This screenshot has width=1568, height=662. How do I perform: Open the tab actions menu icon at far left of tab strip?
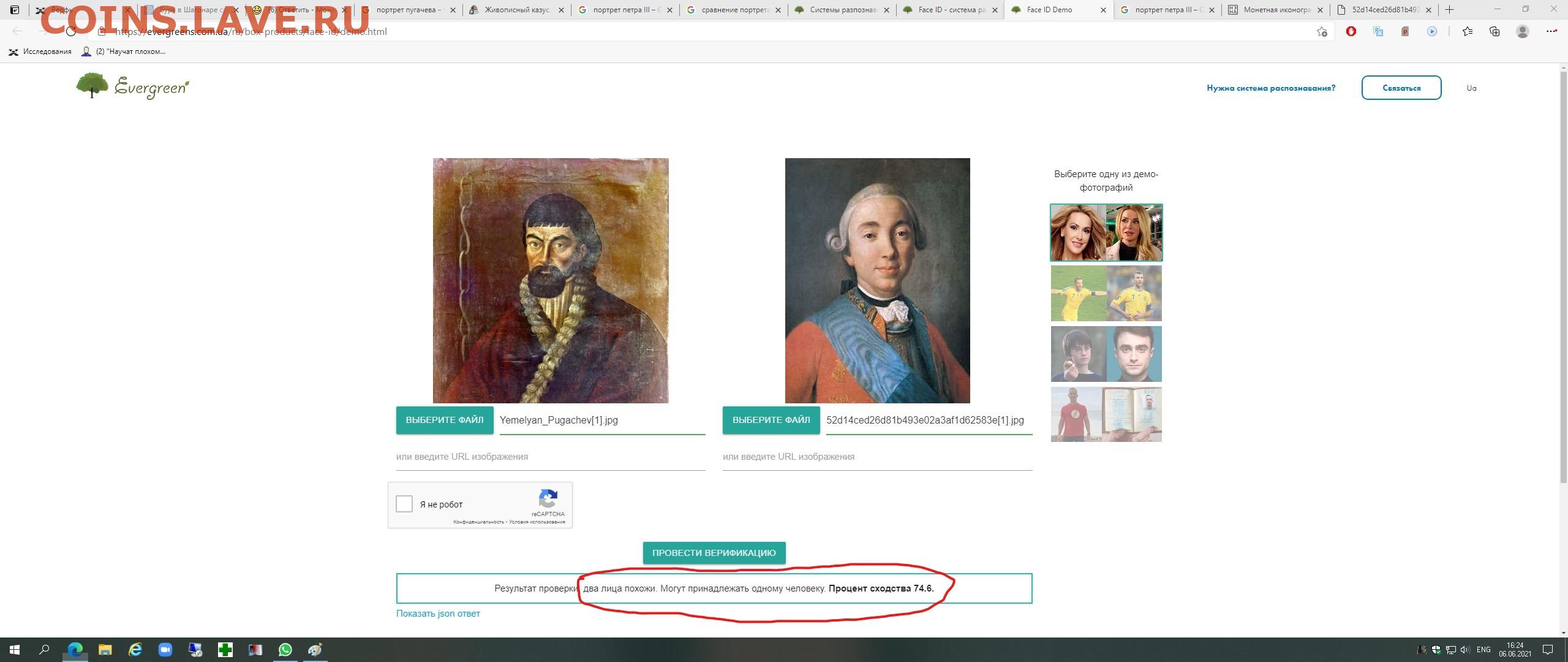(15, 10)
